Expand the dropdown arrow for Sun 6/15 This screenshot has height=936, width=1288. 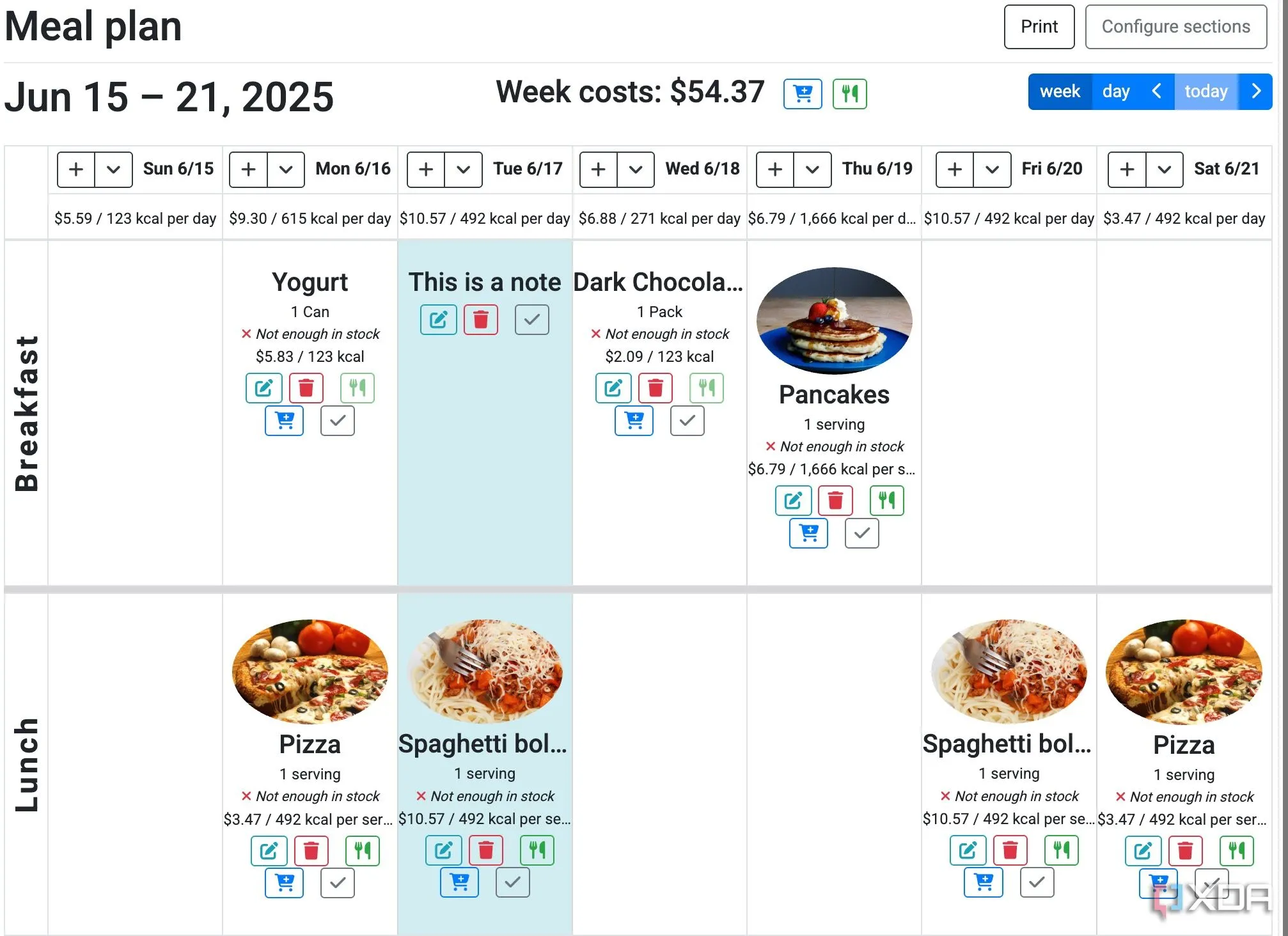(113, 169)
